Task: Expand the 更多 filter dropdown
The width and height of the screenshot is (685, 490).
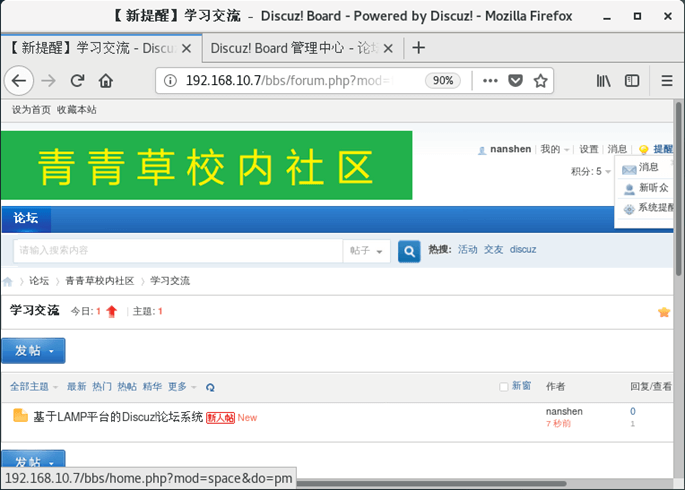Action: coord(182,386)
